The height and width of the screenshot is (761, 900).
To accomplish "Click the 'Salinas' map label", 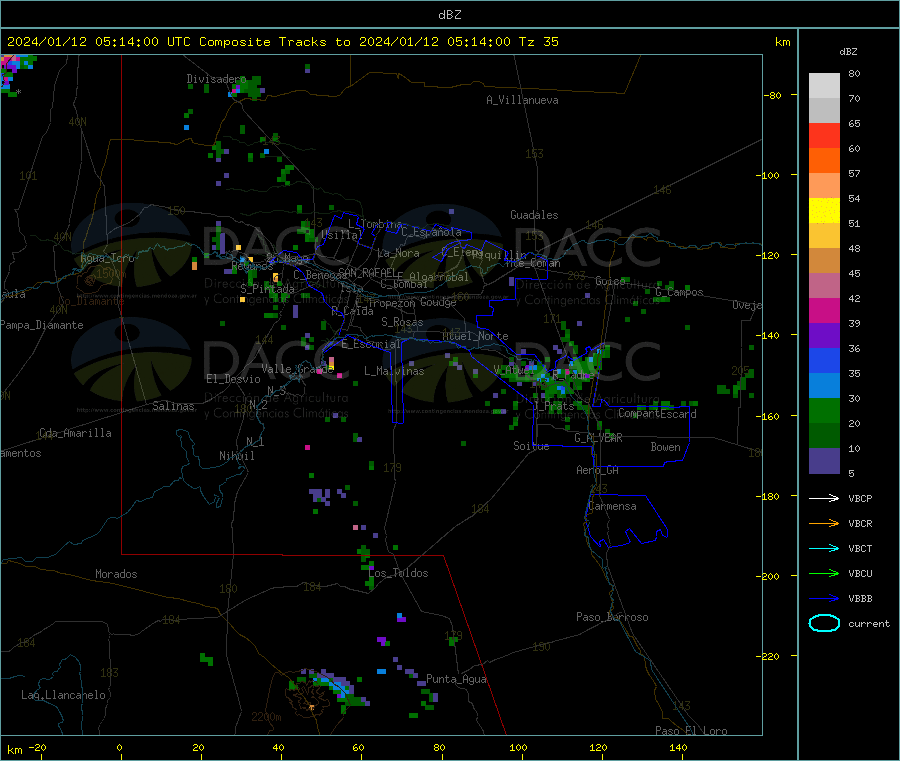I will click(x=173, y=406).
